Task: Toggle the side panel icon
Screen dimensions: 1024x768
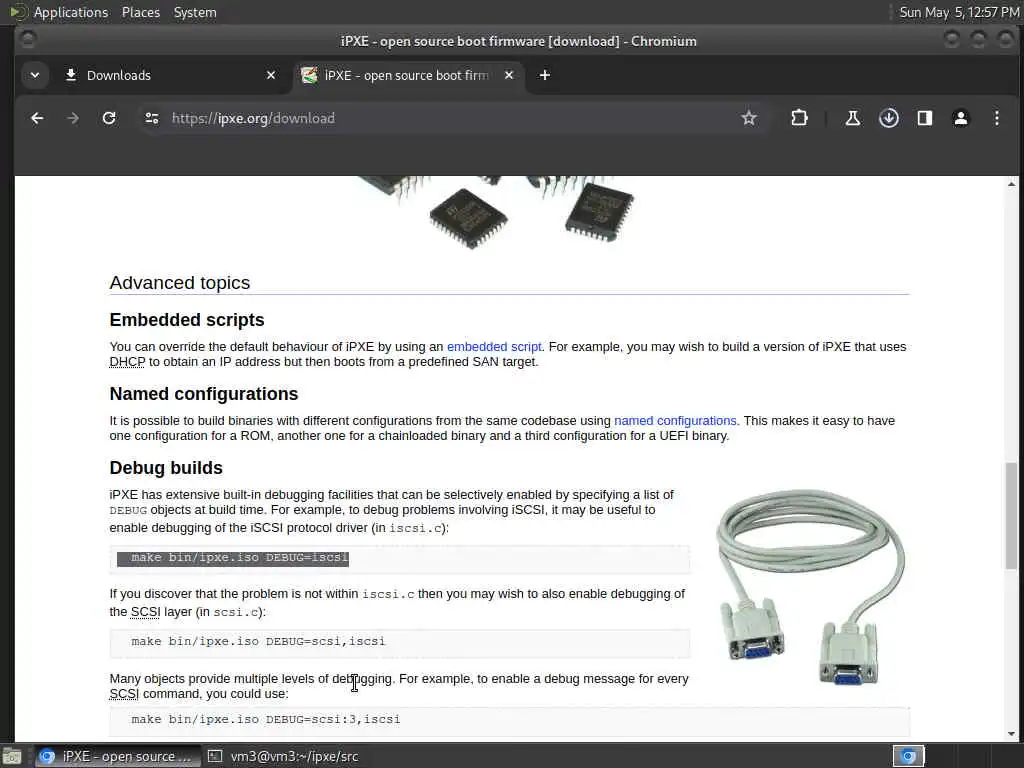Action: [925, 118]
